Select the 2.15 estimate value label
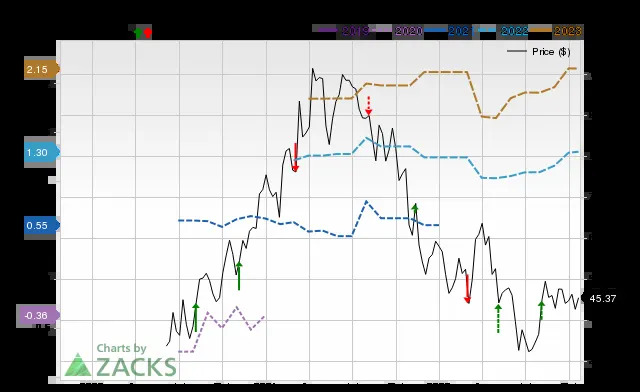The image size is (640, 392). pos(41,69)
